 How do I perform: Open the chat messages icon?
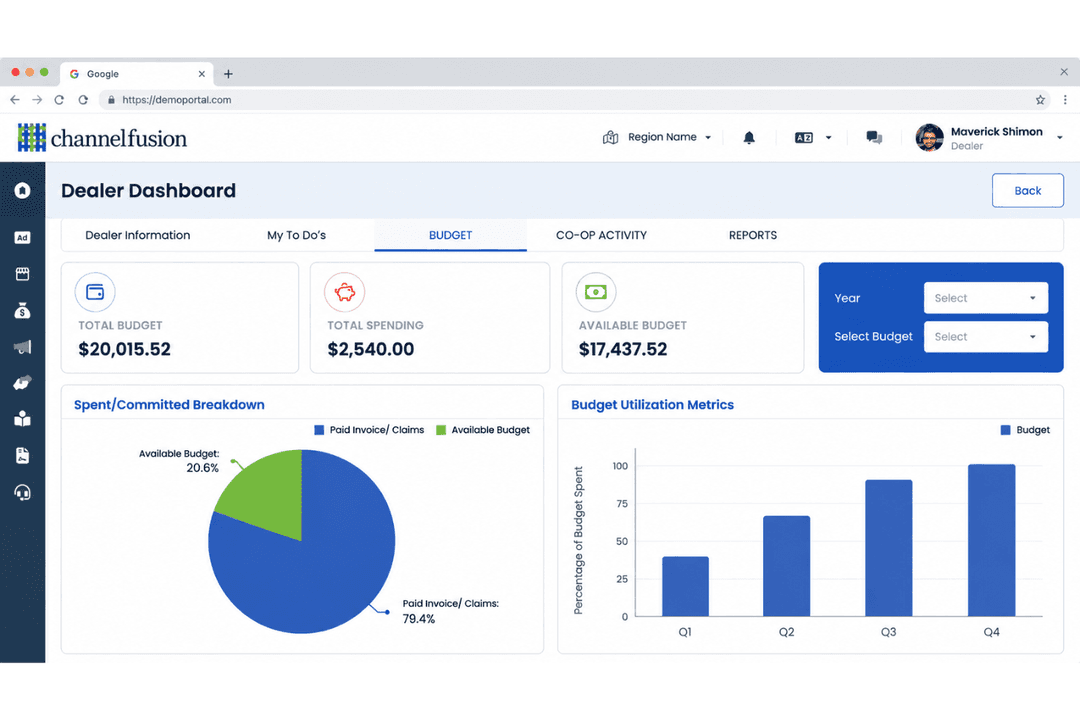874,138
